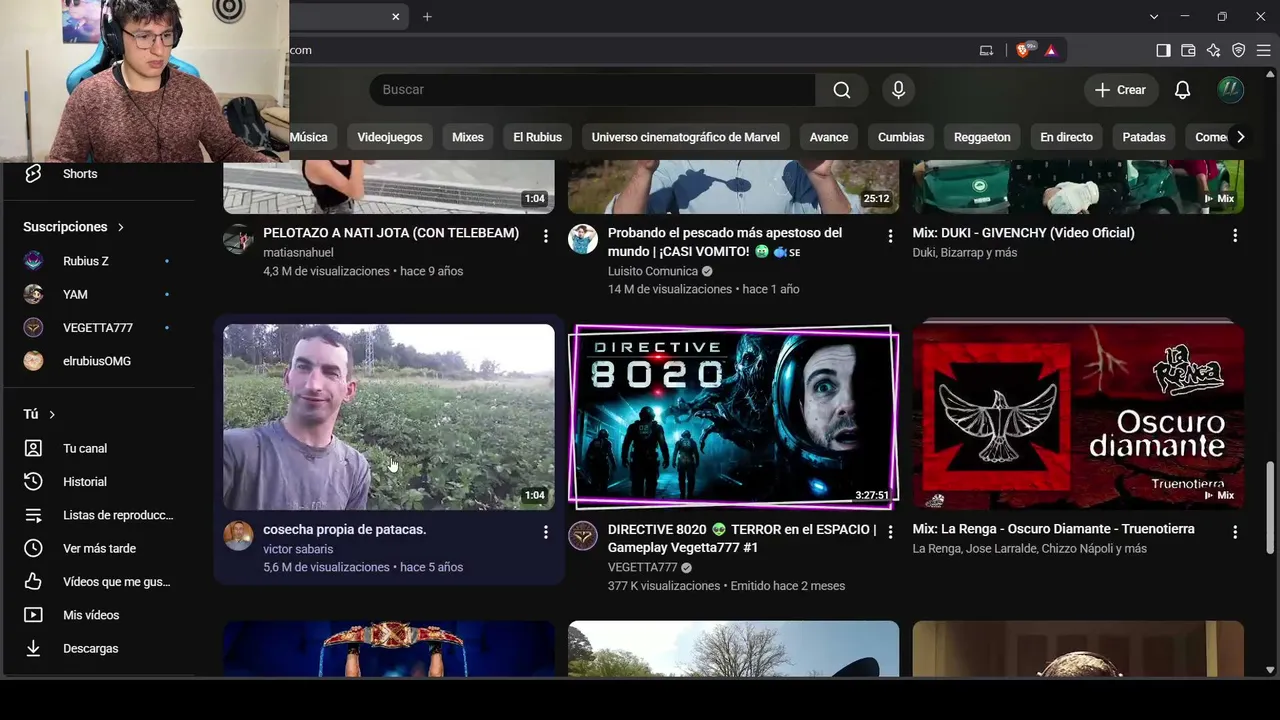1280x720 pixels.
Task: Select the Cumbias chip
Action: [901, 137]
